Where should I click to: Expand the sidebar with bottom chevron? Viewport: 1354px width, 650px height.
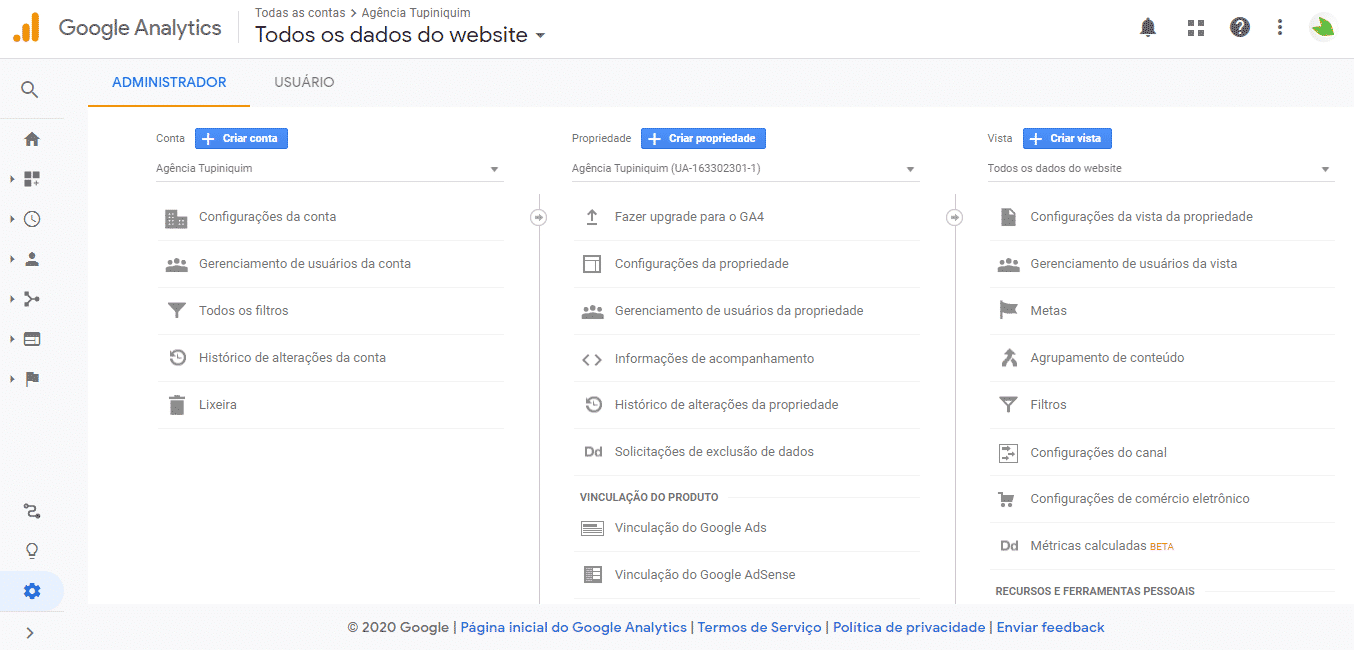(x=30, y=633)
